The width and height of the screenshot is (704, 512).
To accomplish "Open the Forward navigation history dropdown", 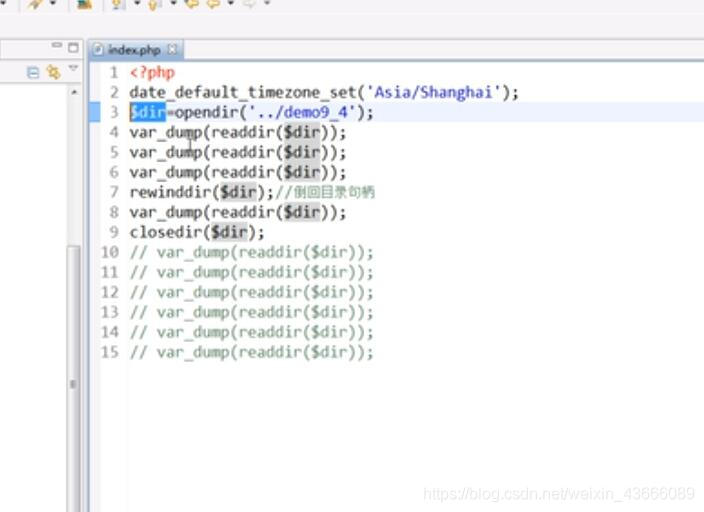I will tap(267, 3).
